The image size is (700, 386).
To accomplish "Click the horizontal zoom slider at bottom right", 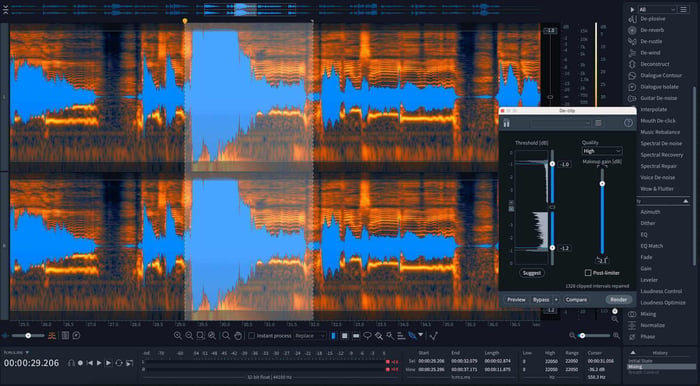I will (594, 336).
